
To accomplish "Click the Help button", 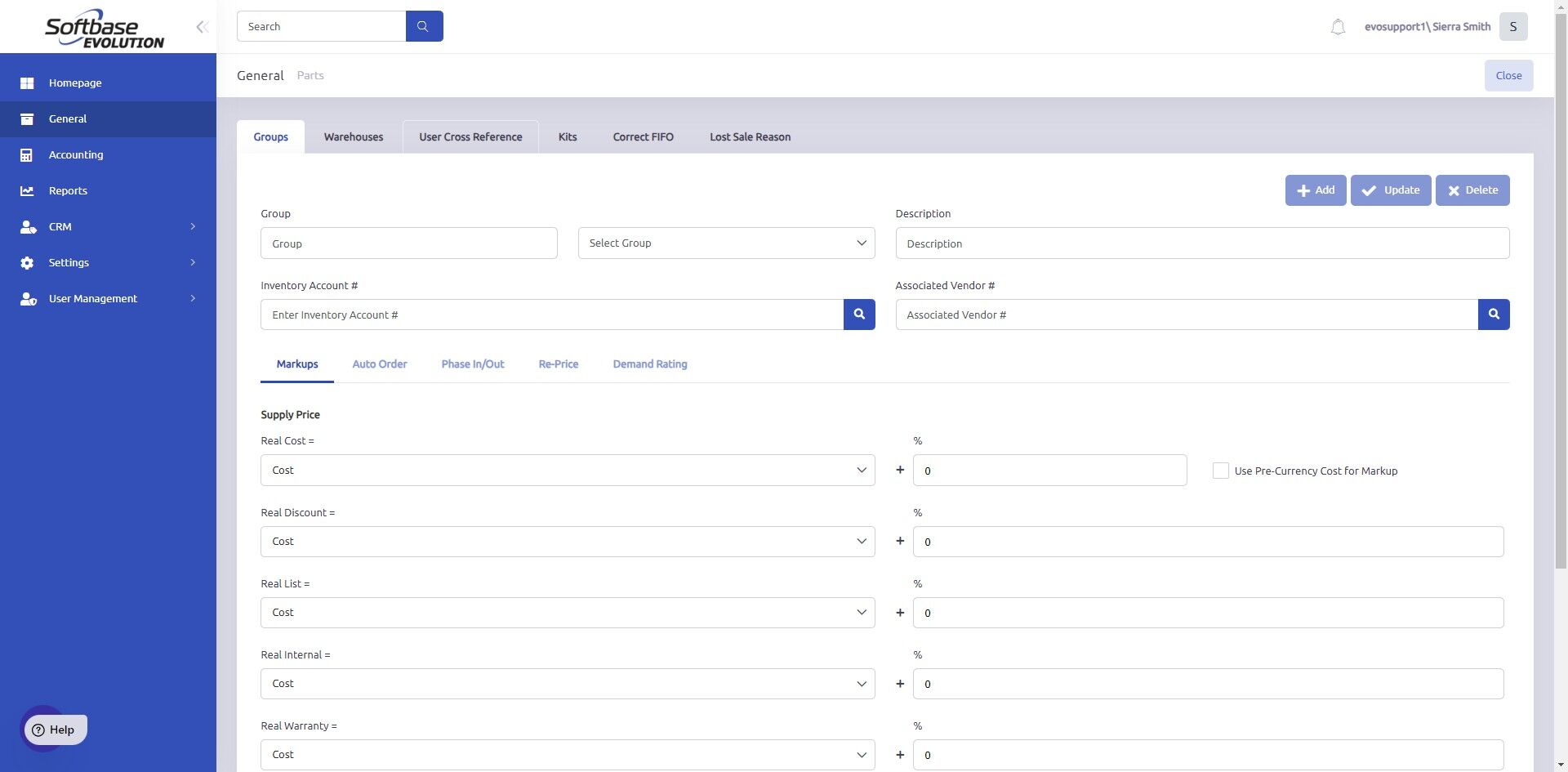I will point(54,730).
